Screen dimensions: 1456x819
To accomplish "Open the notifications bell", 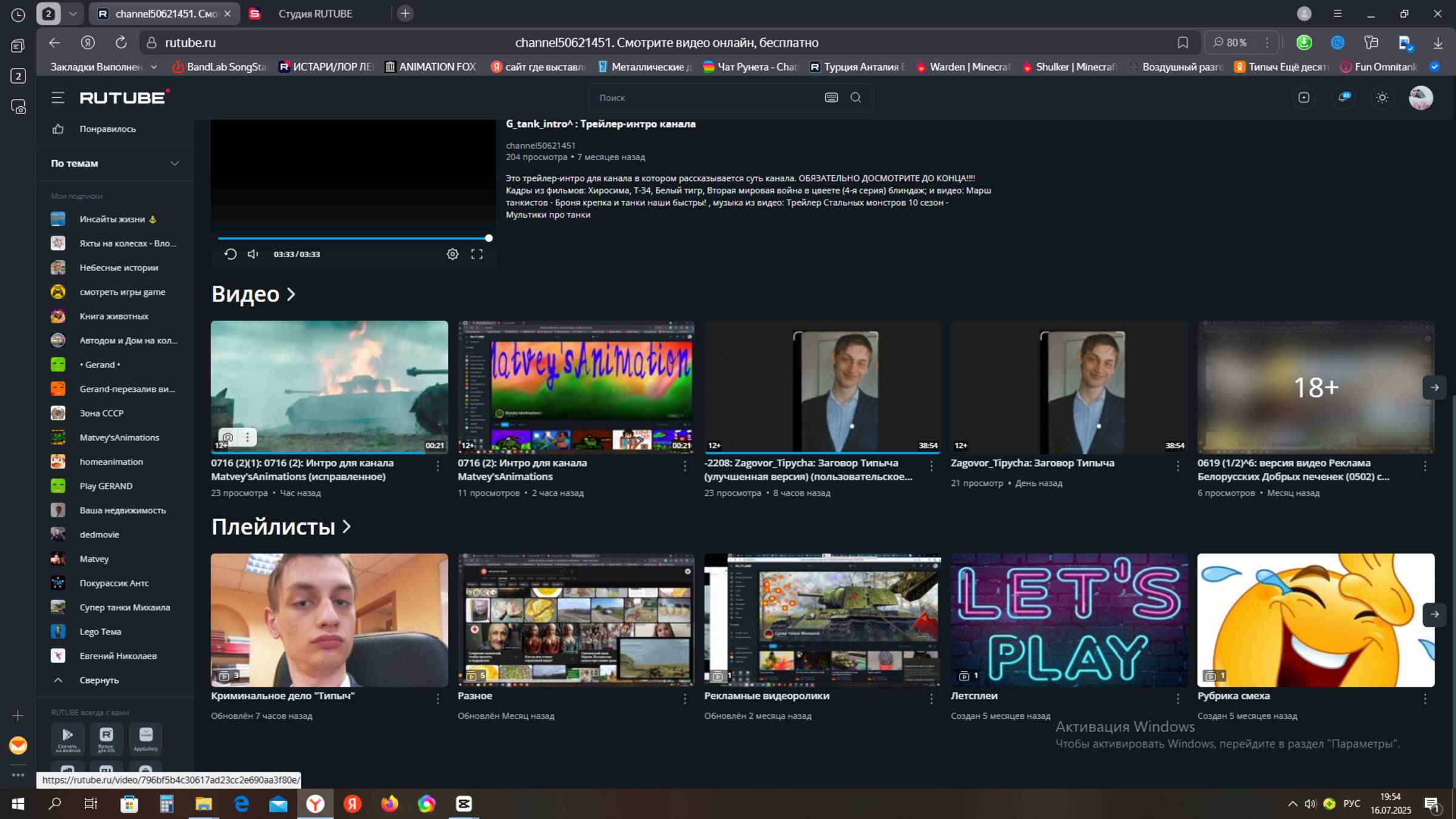I will (x=1343, y=98).
